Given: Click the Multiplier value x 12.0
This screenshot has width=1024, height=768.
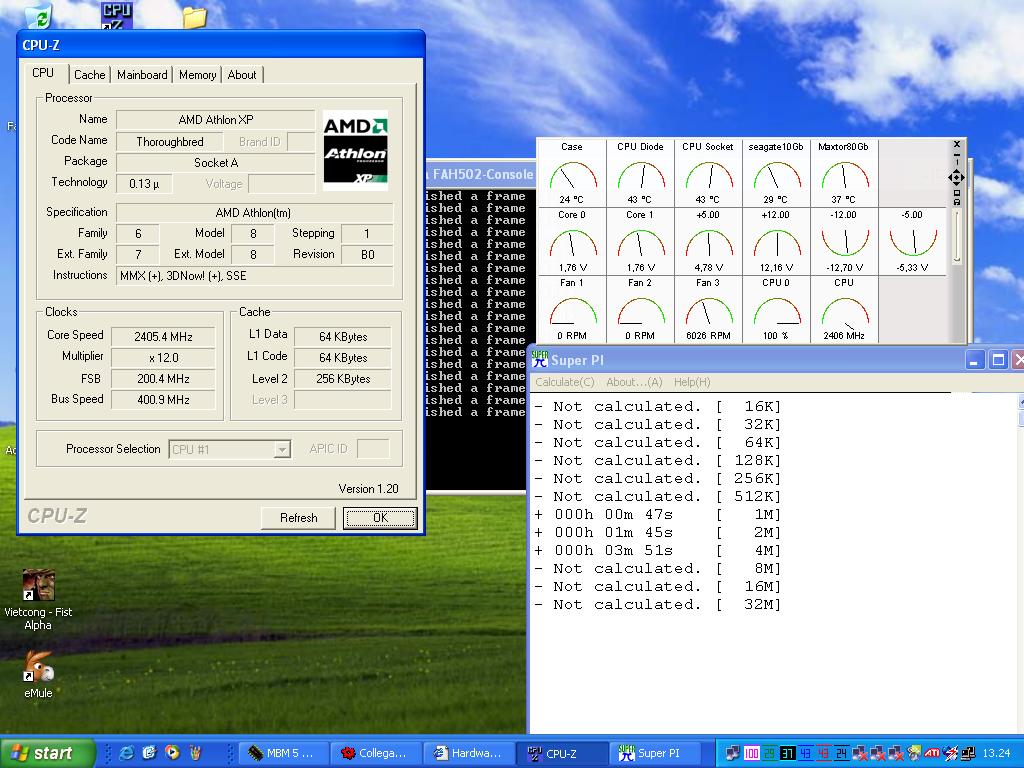Looking at the screenshot, I should point(163,358).
